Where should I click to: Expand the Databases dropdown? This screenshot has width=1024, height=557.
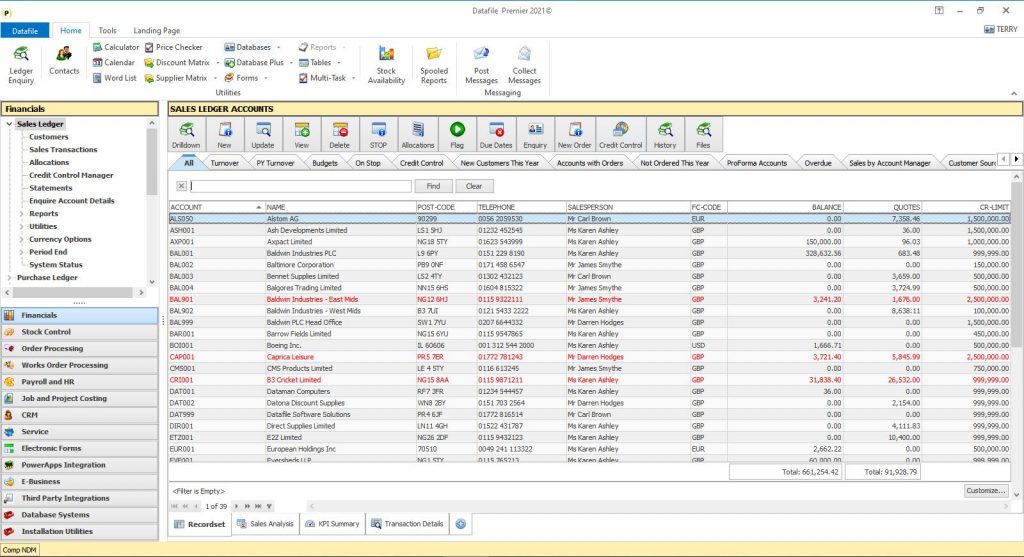pyautogui.click(x=278, y=48)
